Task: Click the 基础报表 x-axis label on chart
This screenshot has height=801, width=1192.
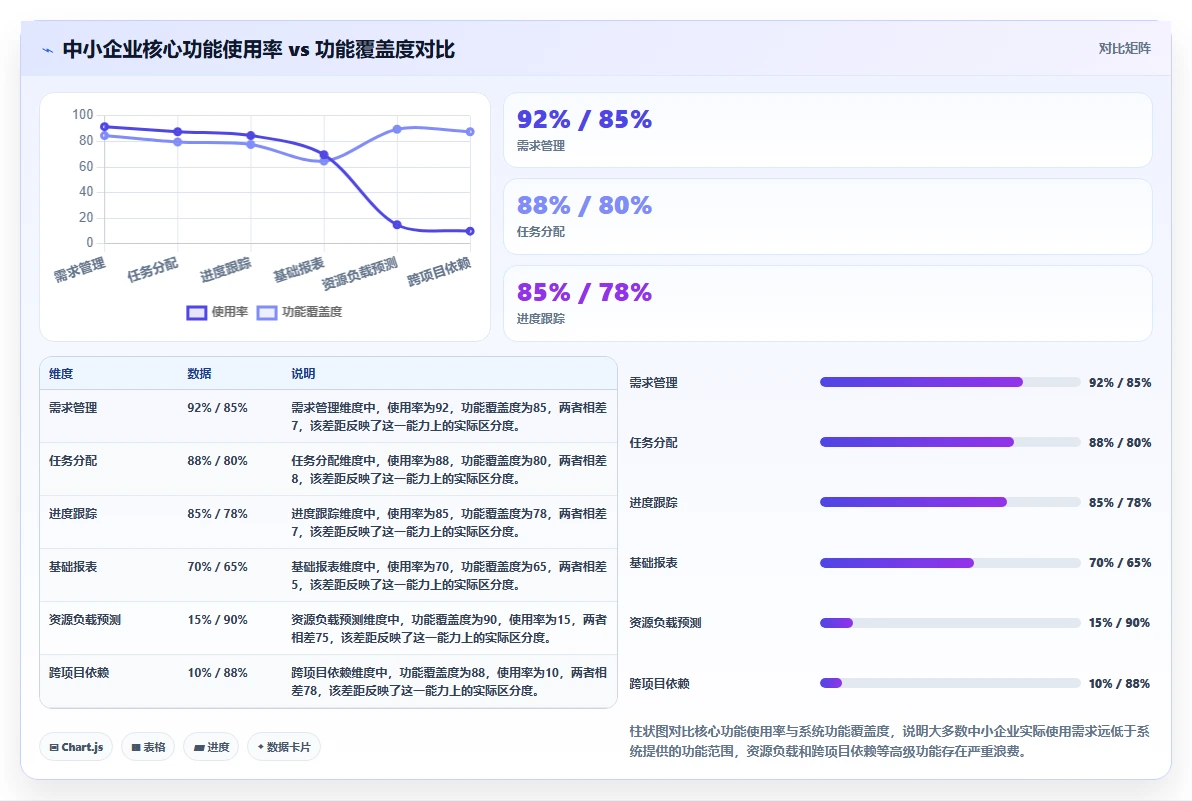Action: [x=299, y=269]
